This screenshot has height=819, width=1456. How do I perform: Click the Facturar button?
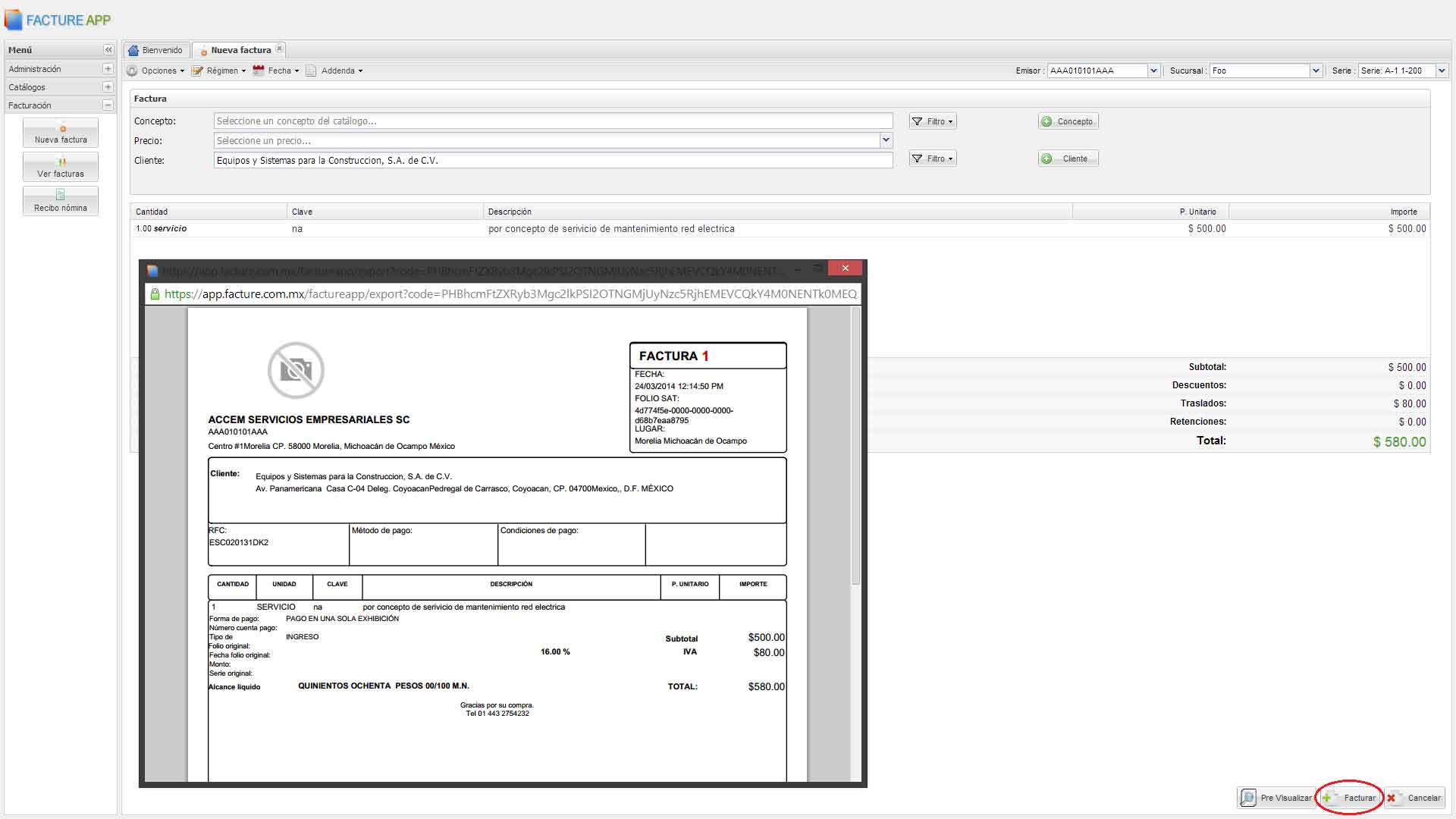(1351, 798)
